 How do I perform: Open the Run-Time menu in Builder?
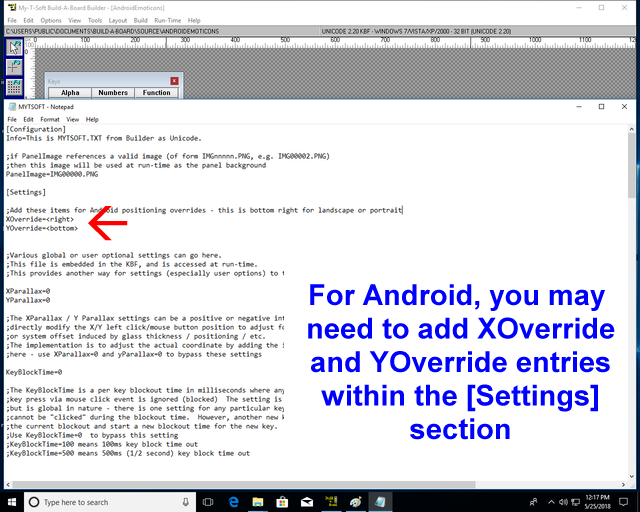(x=168, y=20)
